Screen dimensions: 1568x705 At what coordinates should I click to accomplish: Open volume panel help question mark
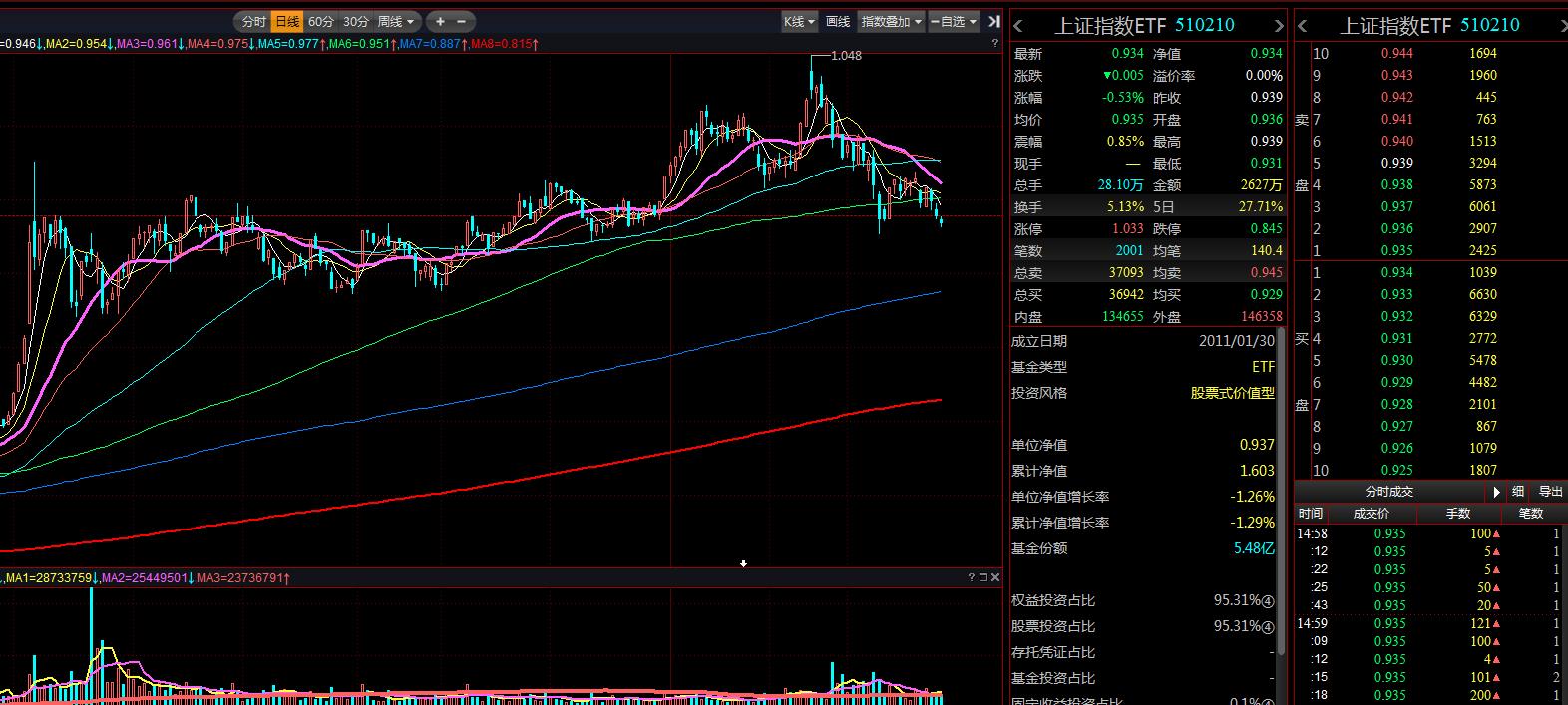pyautogui.click(x=972, y=577)
